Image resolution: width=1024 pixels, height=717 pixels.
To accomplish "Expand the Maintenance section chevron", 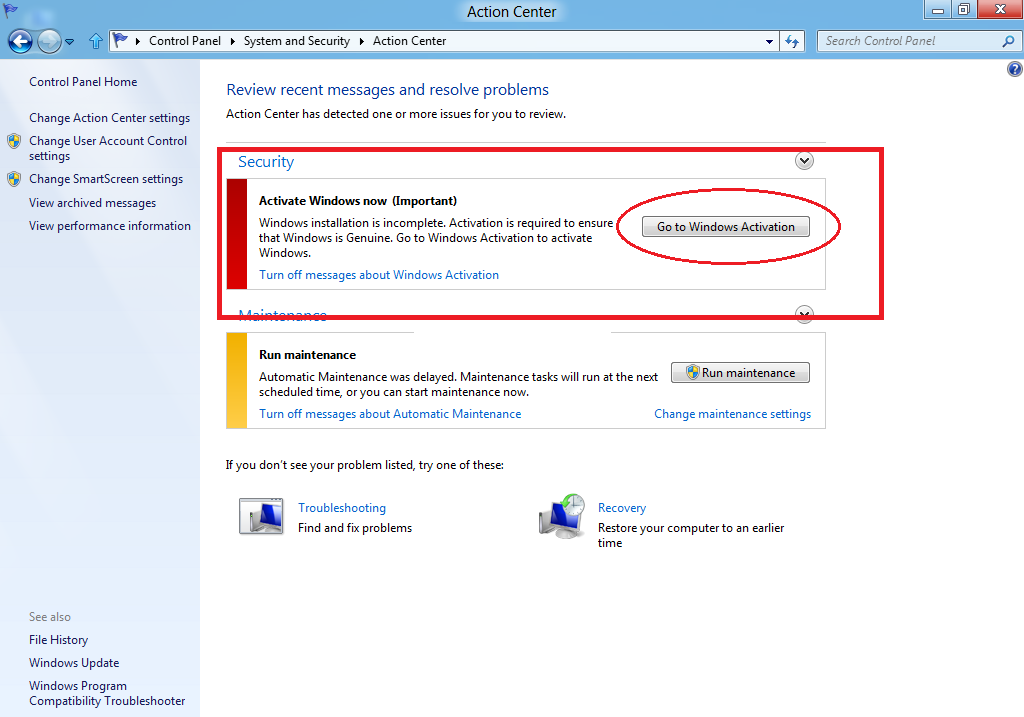I will tap(804, 314).
